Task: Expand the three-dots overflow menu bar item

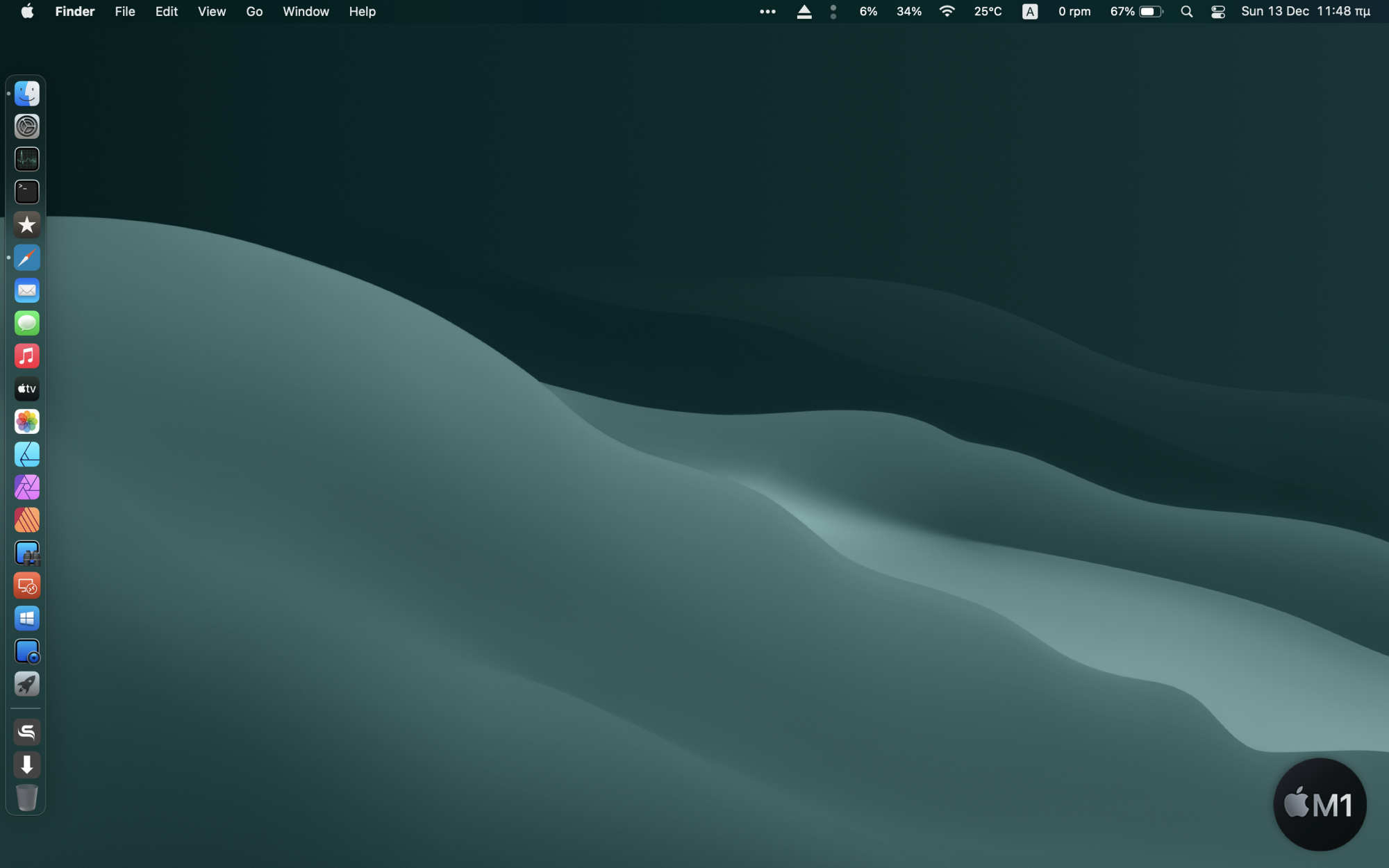Action: coord(767,12)
